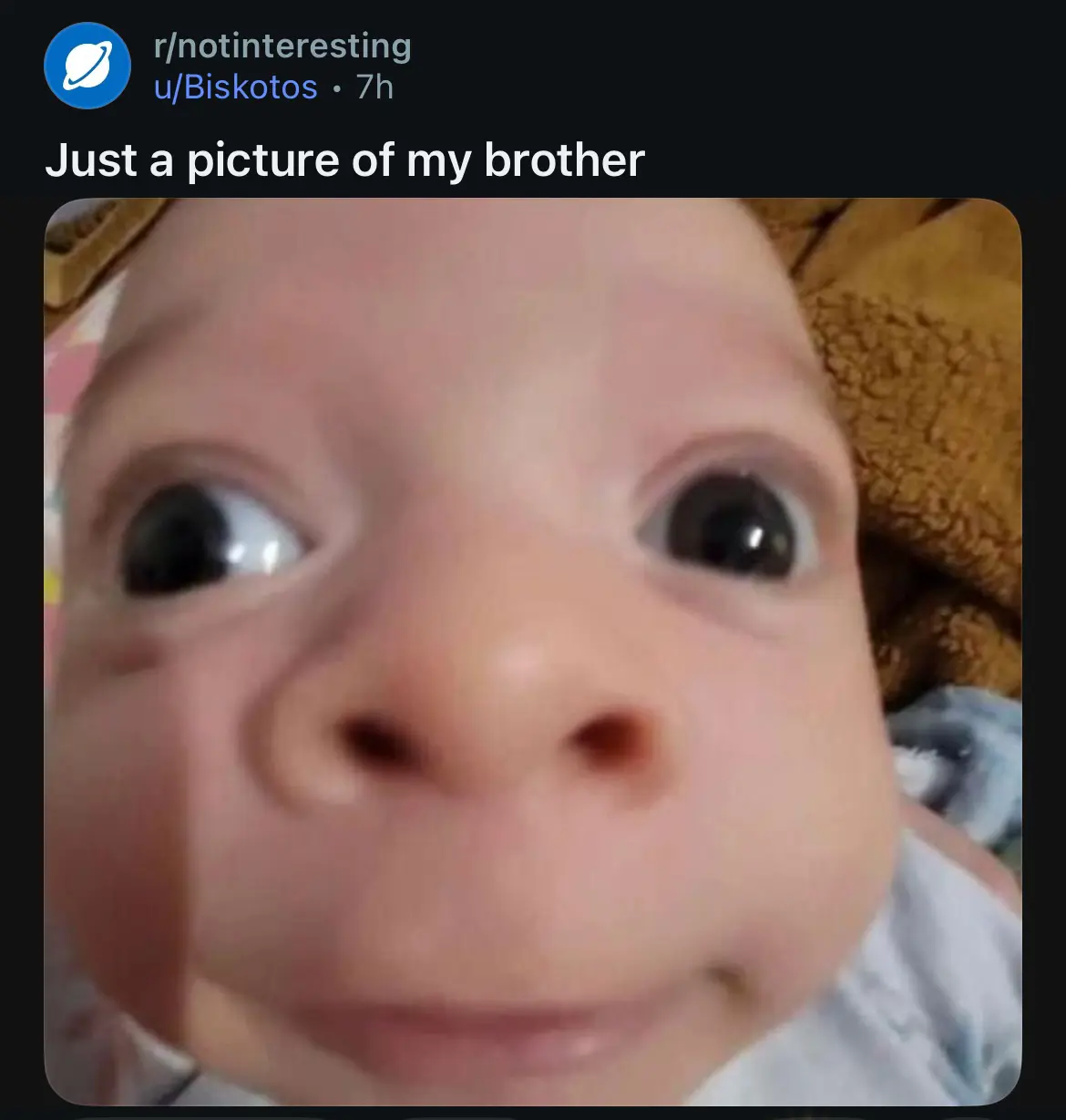Open the r/notinteresting subreddit link
Image resolution: width=1066 pixels, height=1120 pixels.
(x=282, y=46)
